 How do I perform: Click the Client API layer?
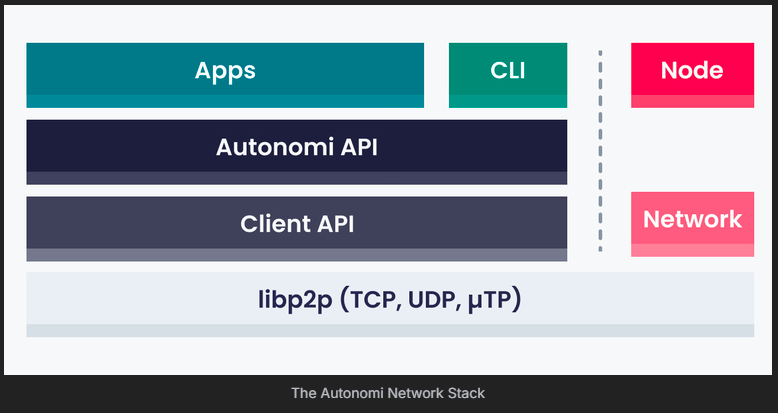coord(297,229)
